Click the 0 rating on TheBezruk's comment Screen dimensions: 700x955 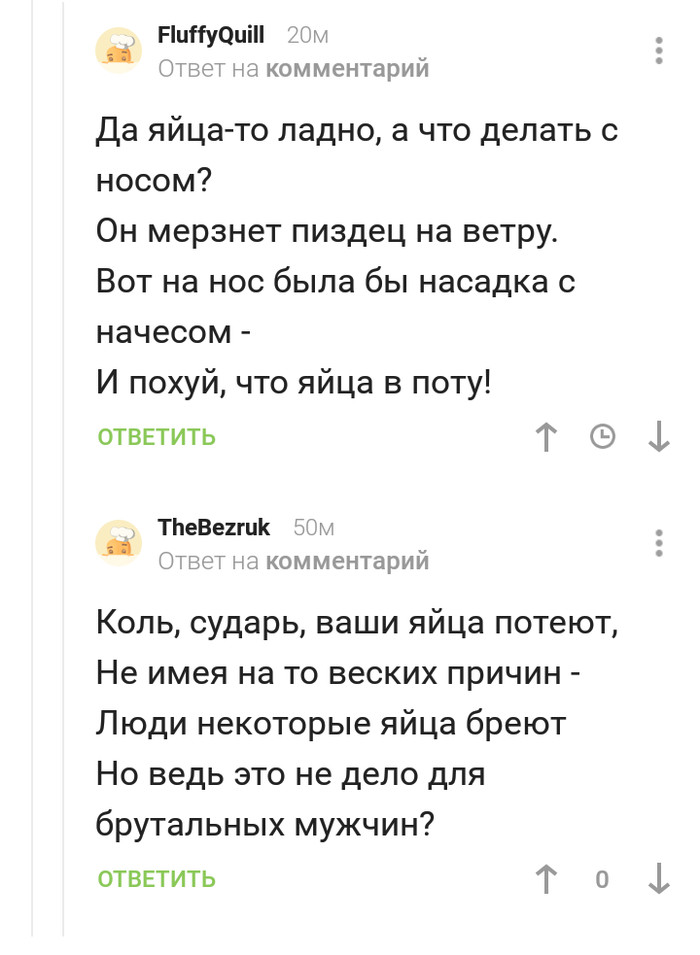click(x=602, y=879)
